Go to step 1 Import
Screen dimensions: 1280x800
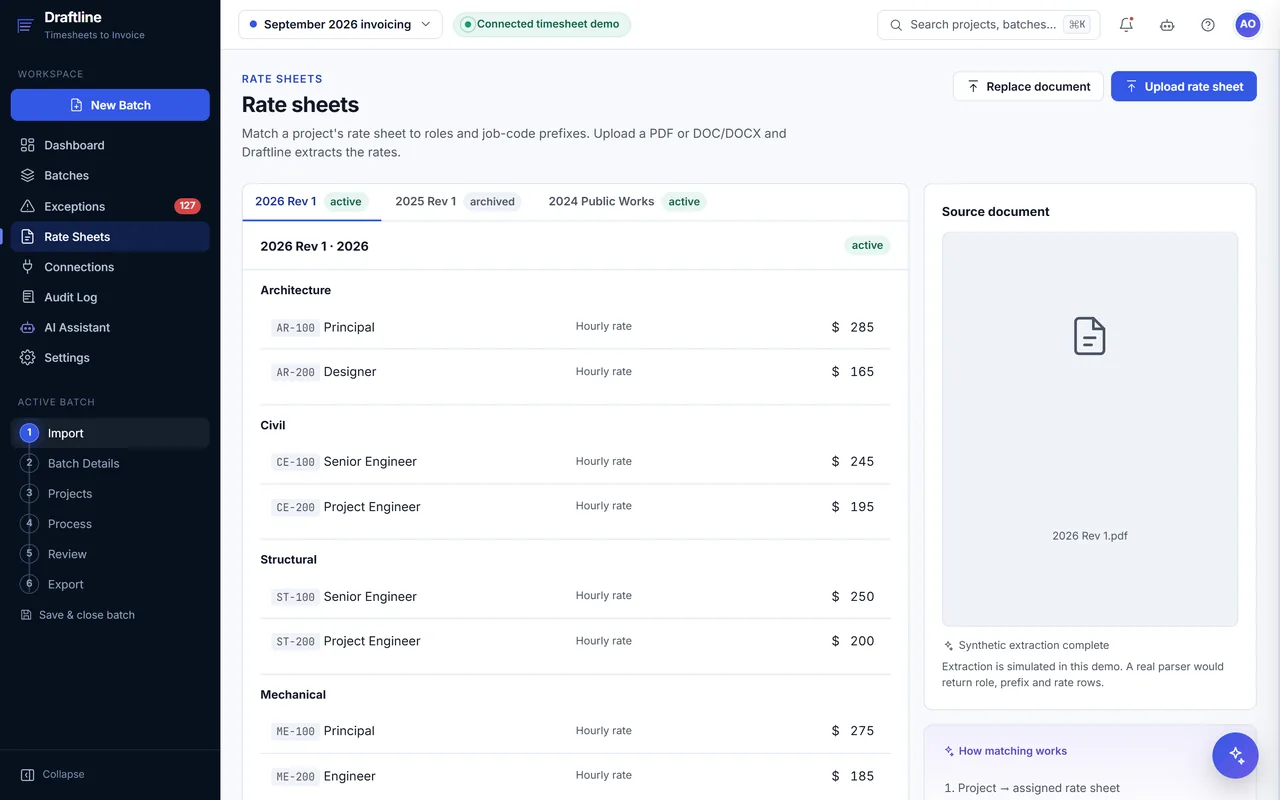(110, 433)
